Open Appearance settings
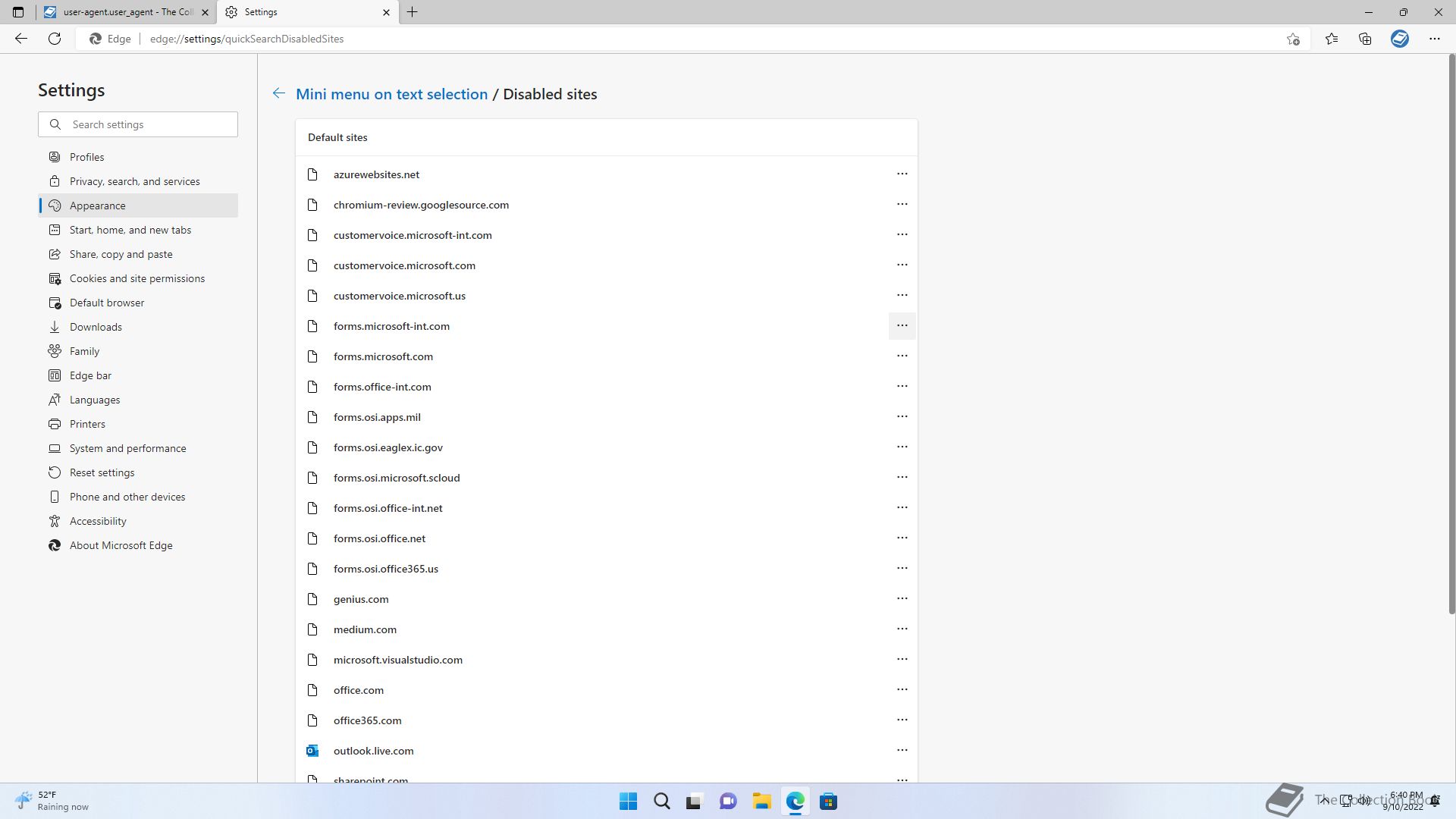 138,206
